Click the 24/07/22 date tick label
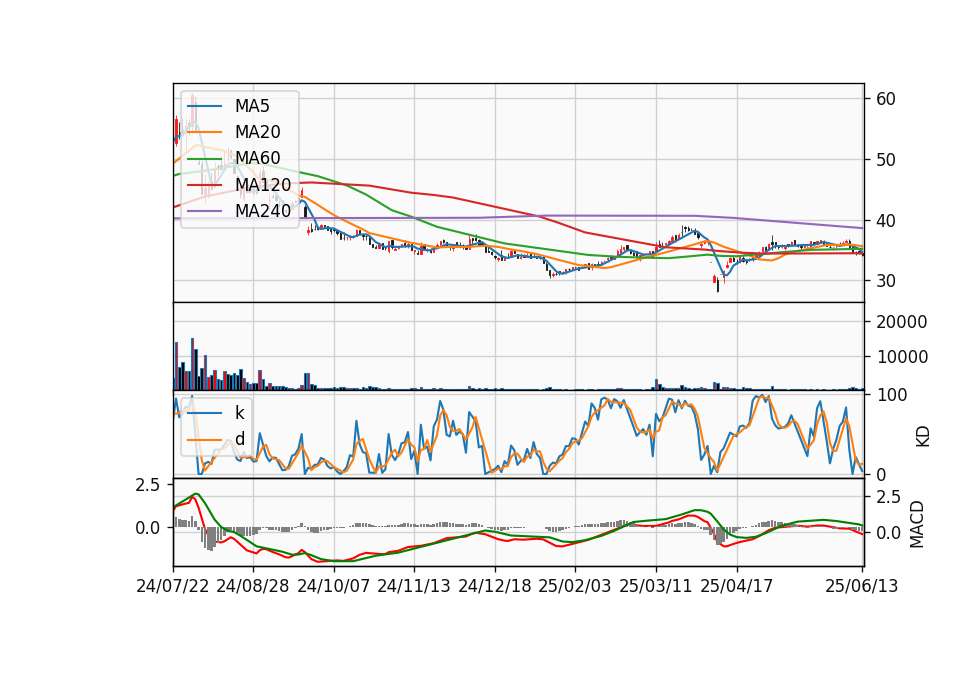This screenshot has height=690, width=960. tap(173, 586)
